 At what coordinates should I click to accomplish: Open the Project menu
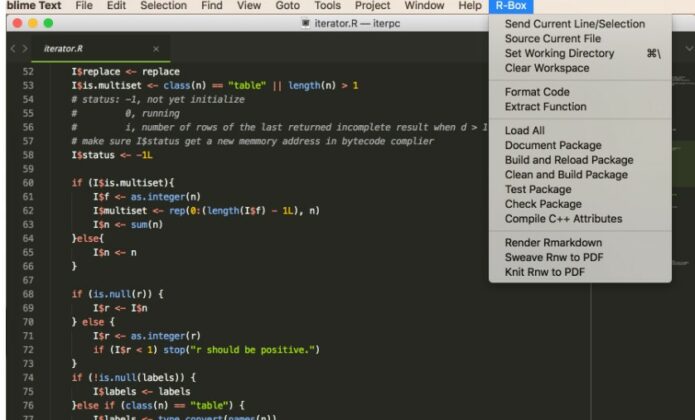click(x=372, y=6)
